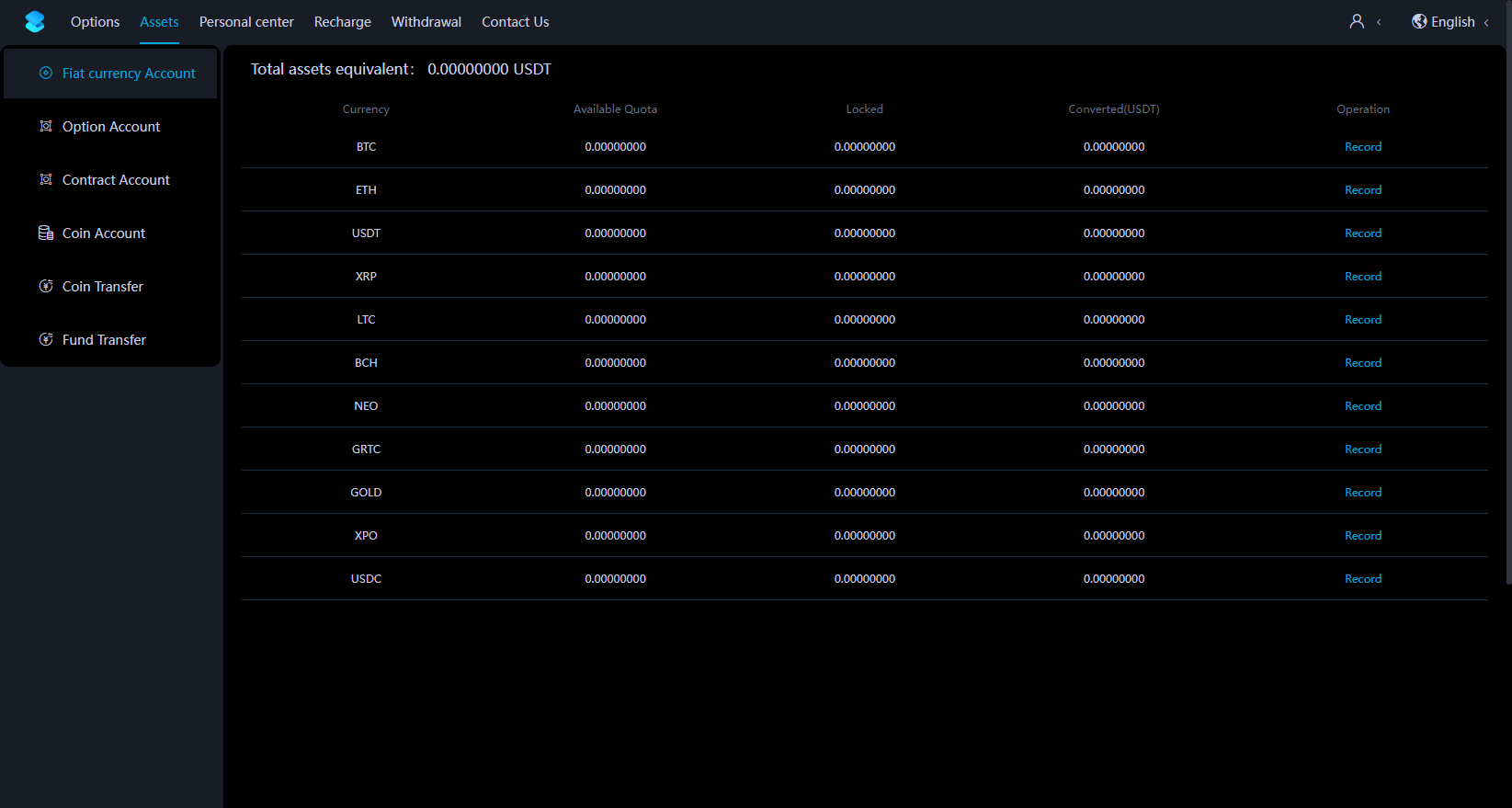
Task: Expand the English language chevron
Action: point(1486,22)
